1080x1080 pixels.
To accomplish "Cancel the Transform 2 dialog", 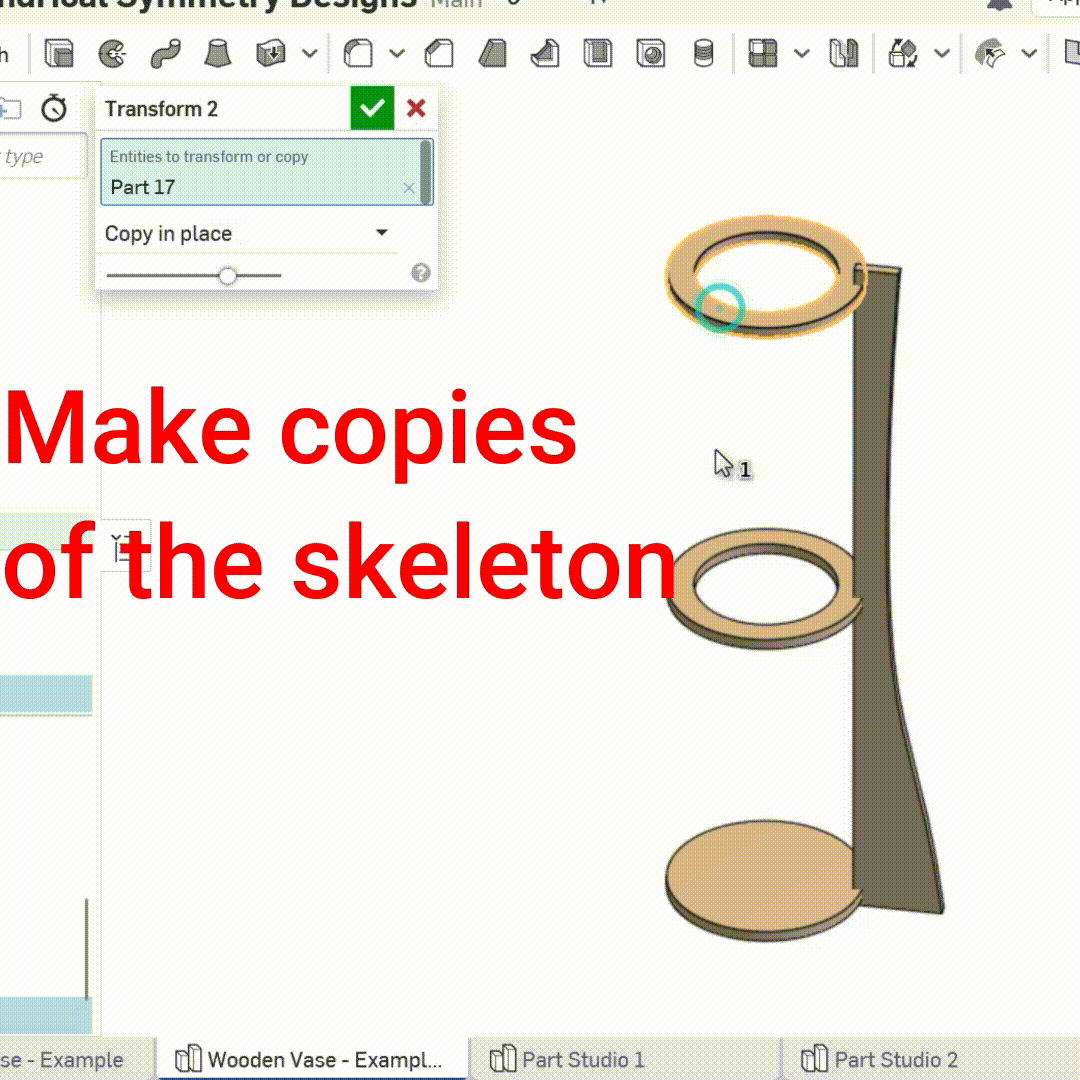I will pos(416,109).
